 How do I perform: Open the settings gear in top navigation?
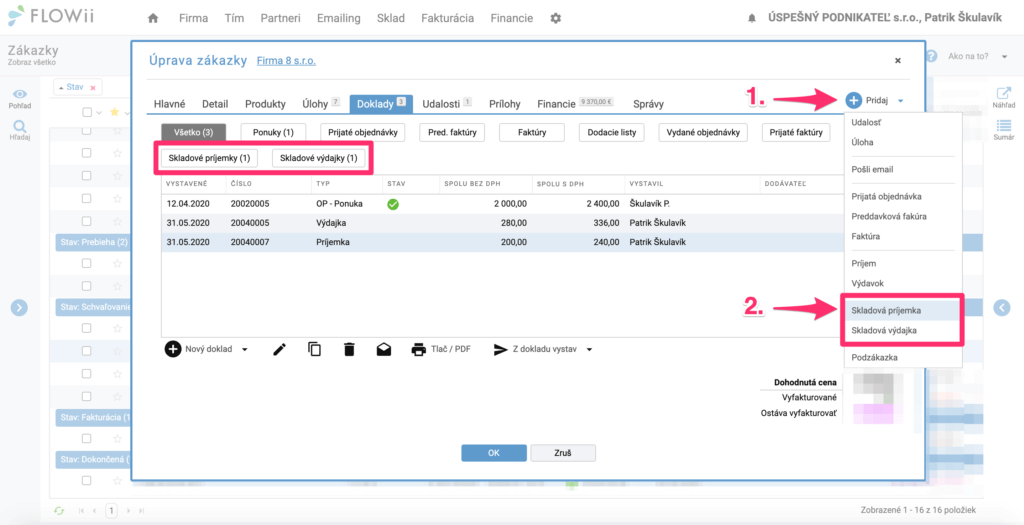[556, 18]
